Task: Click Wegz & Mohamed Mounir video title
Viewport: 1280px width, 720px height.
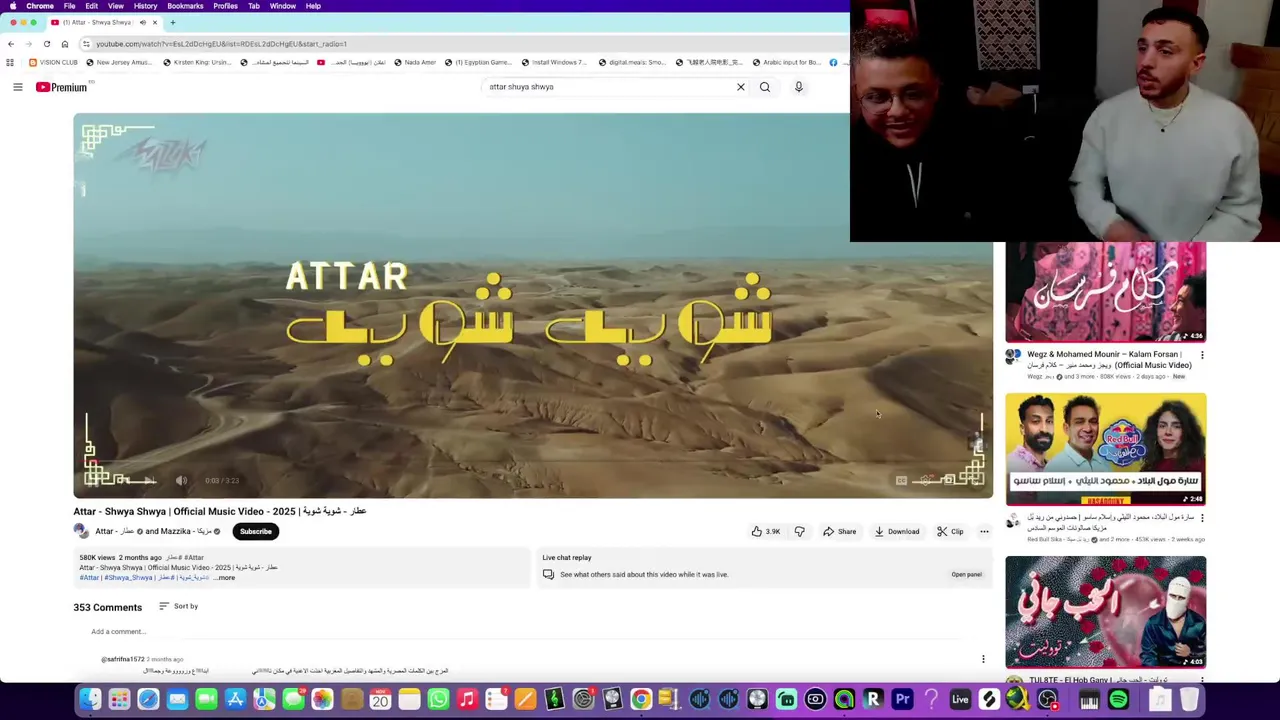Action: [1109, 360]
